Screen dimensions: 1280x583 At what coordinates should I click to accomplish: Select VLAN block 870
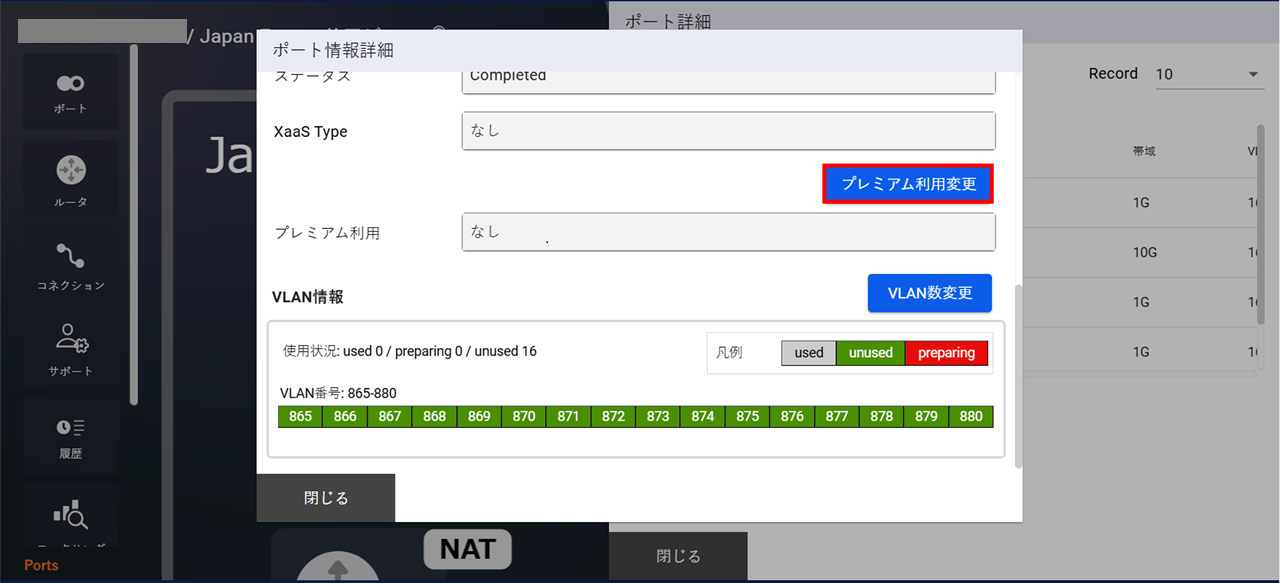[524, 416]
